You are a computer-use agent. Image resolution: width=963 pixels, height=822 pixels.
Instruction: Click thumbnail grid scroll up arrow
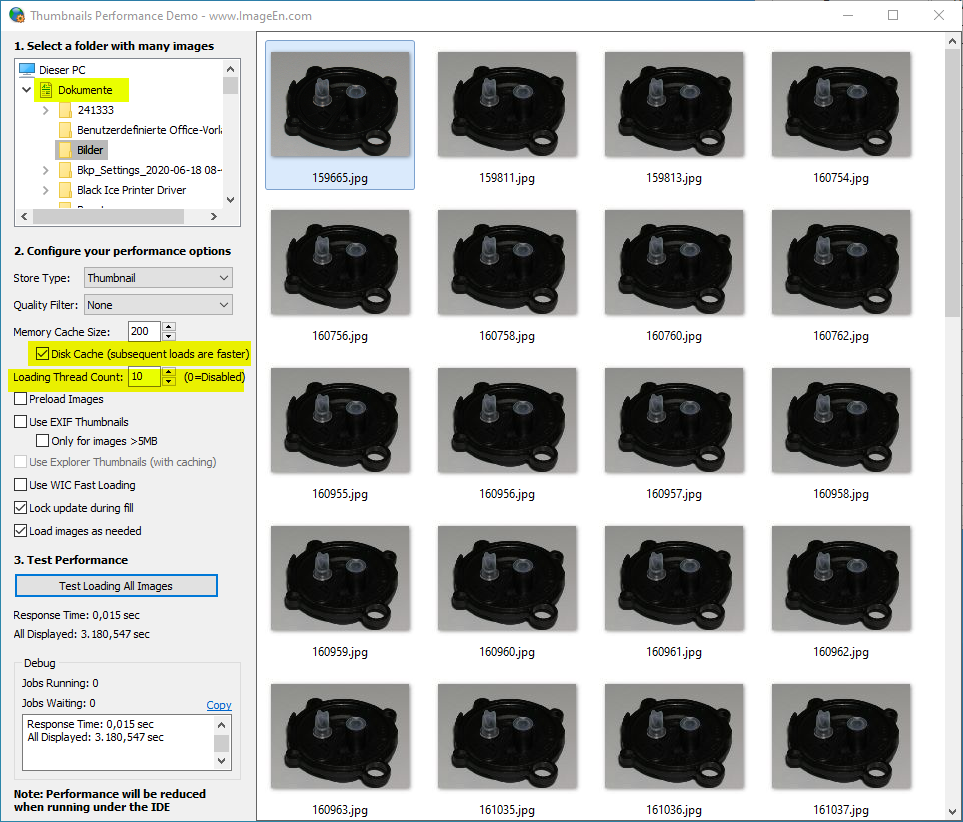tap(953, 41)
